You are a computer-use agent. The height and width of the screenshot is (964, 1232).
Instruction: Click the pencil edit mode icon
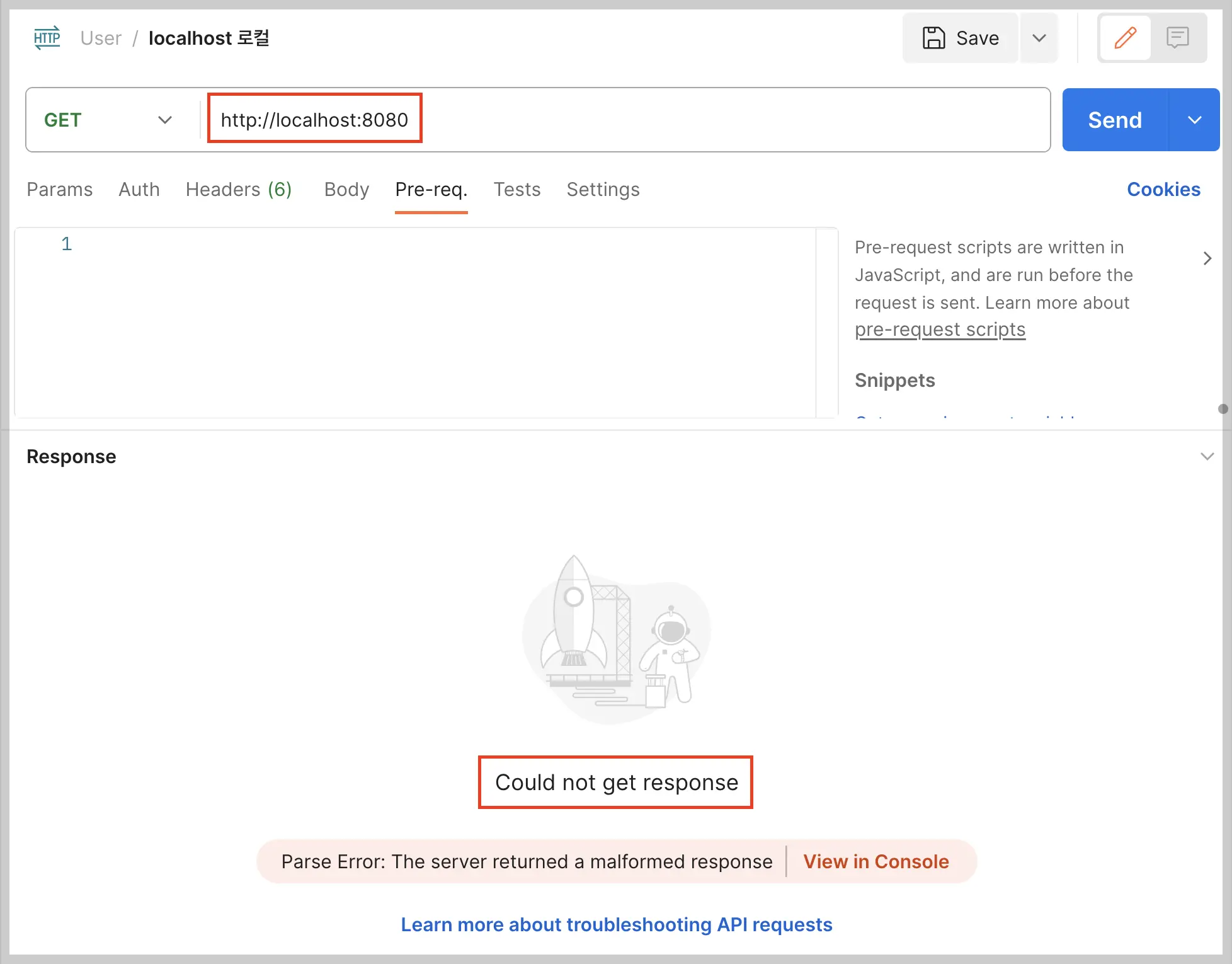1125,38
